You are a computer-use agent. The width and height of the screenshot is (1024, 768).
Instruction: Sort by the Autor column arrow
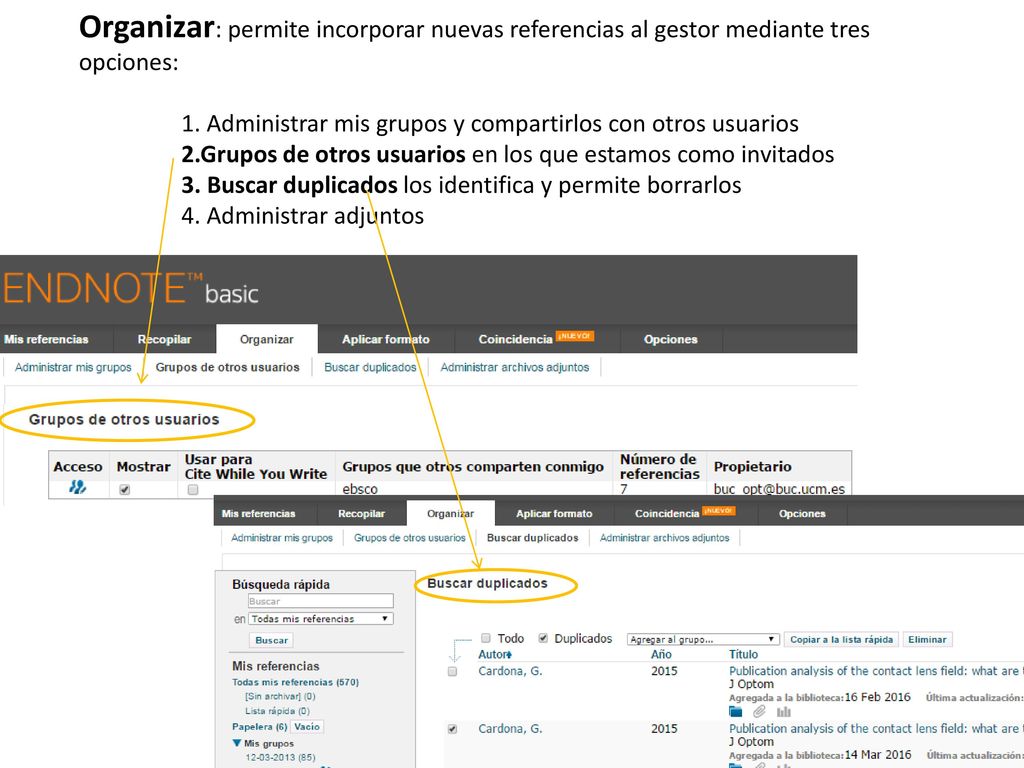coord(509,654)
